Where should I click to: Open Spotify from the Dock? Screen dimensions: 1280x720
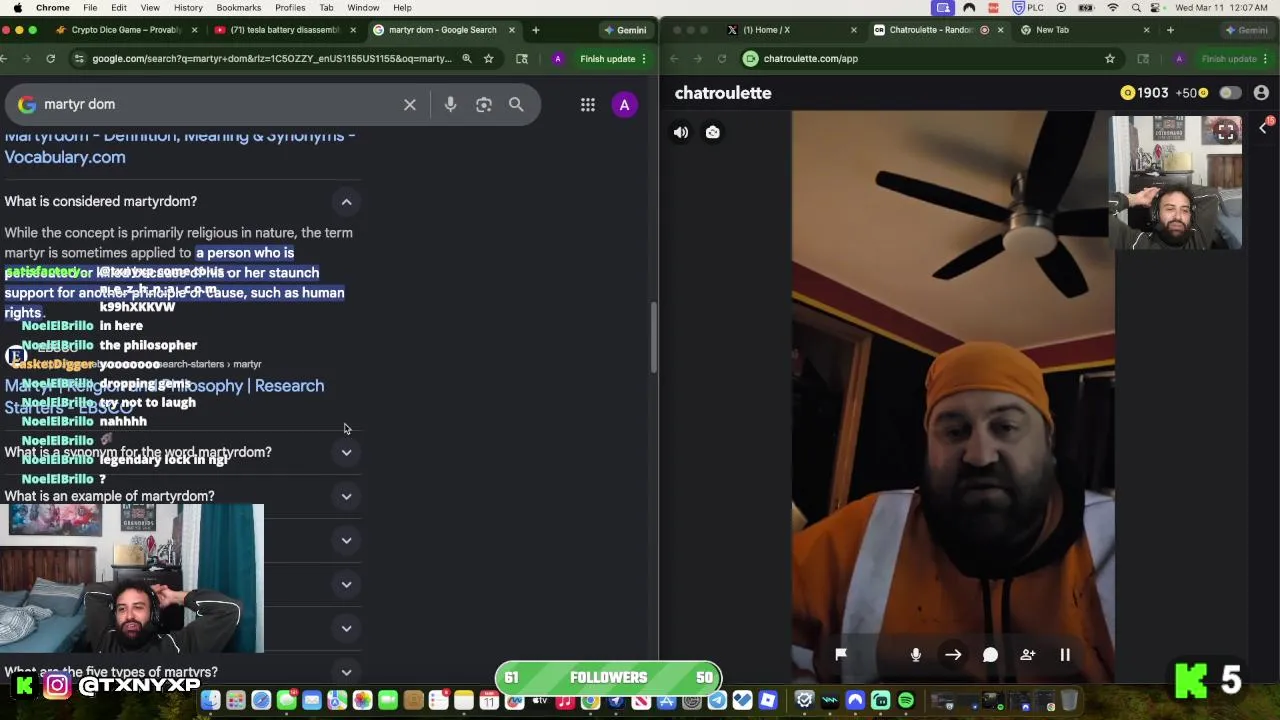[x=906, y=701]
